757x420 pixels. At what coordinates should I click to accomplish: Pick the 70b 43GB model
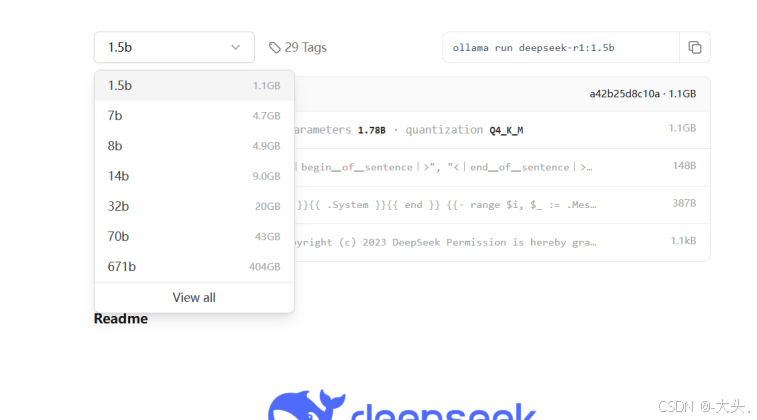(x=194, y=237)
